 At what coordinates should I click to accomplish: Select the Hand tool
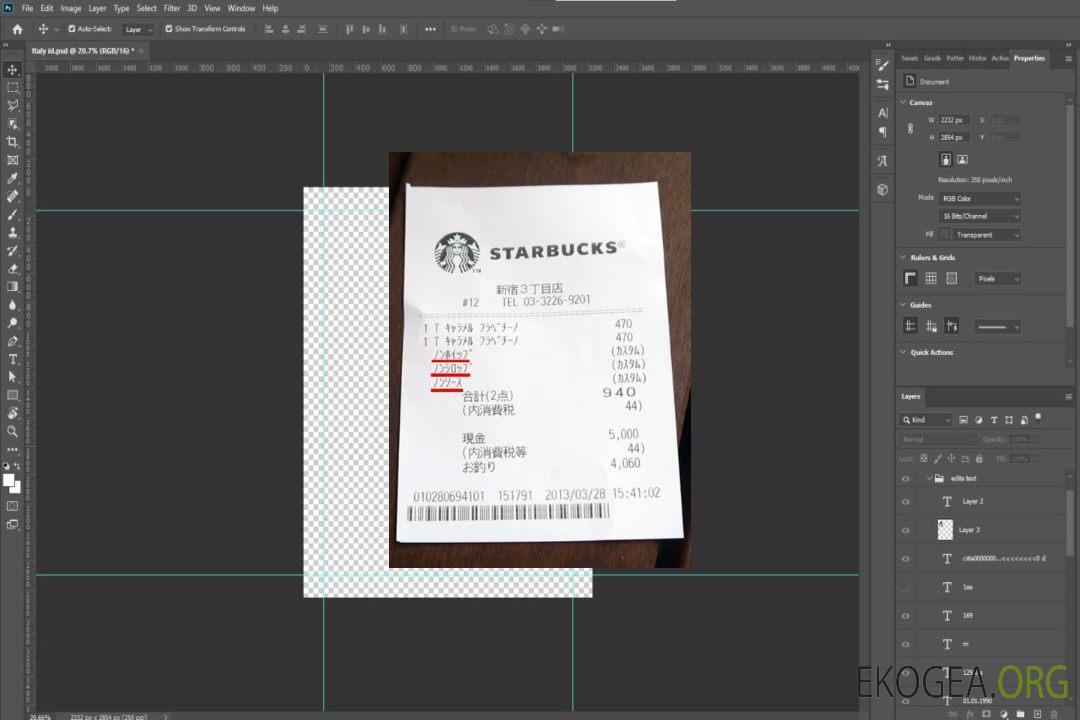[x=12, y=413]
